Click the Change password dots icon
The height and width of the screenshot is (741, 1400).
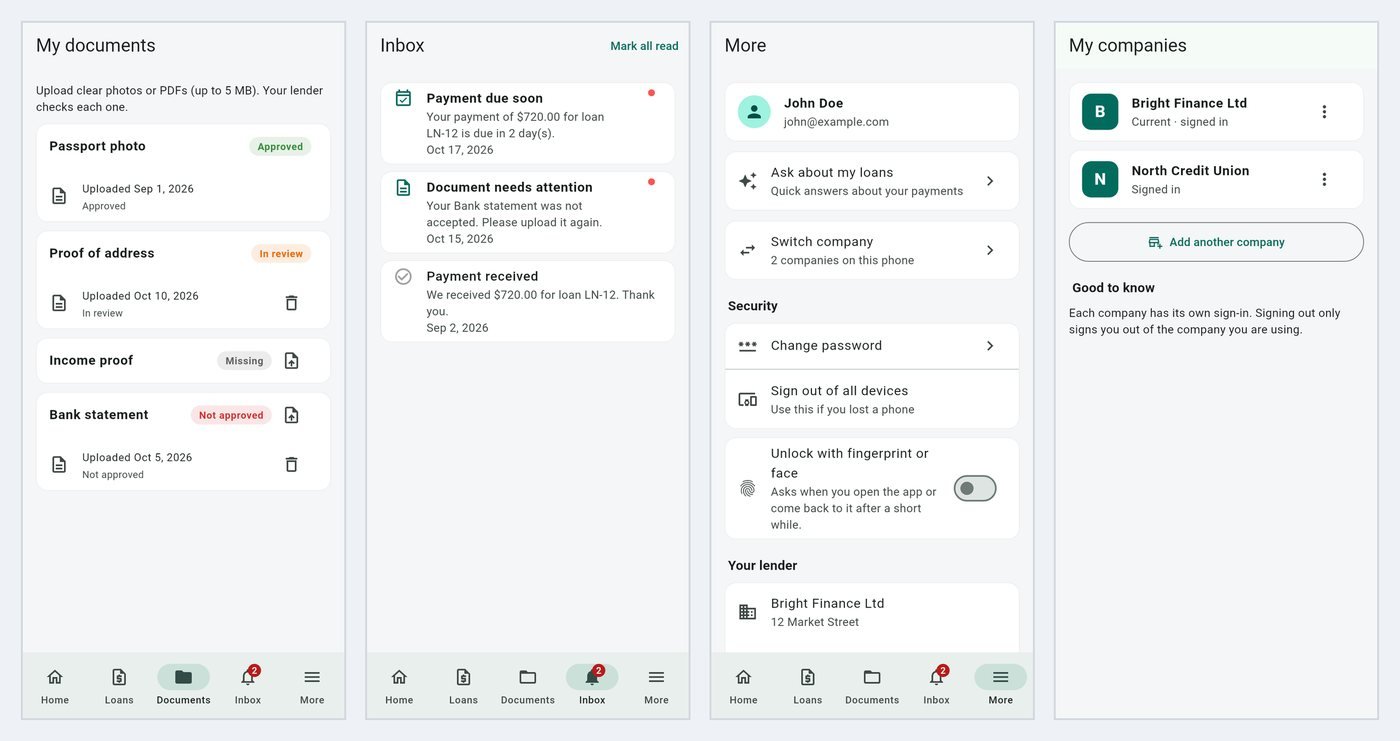(x=747, y=346)
